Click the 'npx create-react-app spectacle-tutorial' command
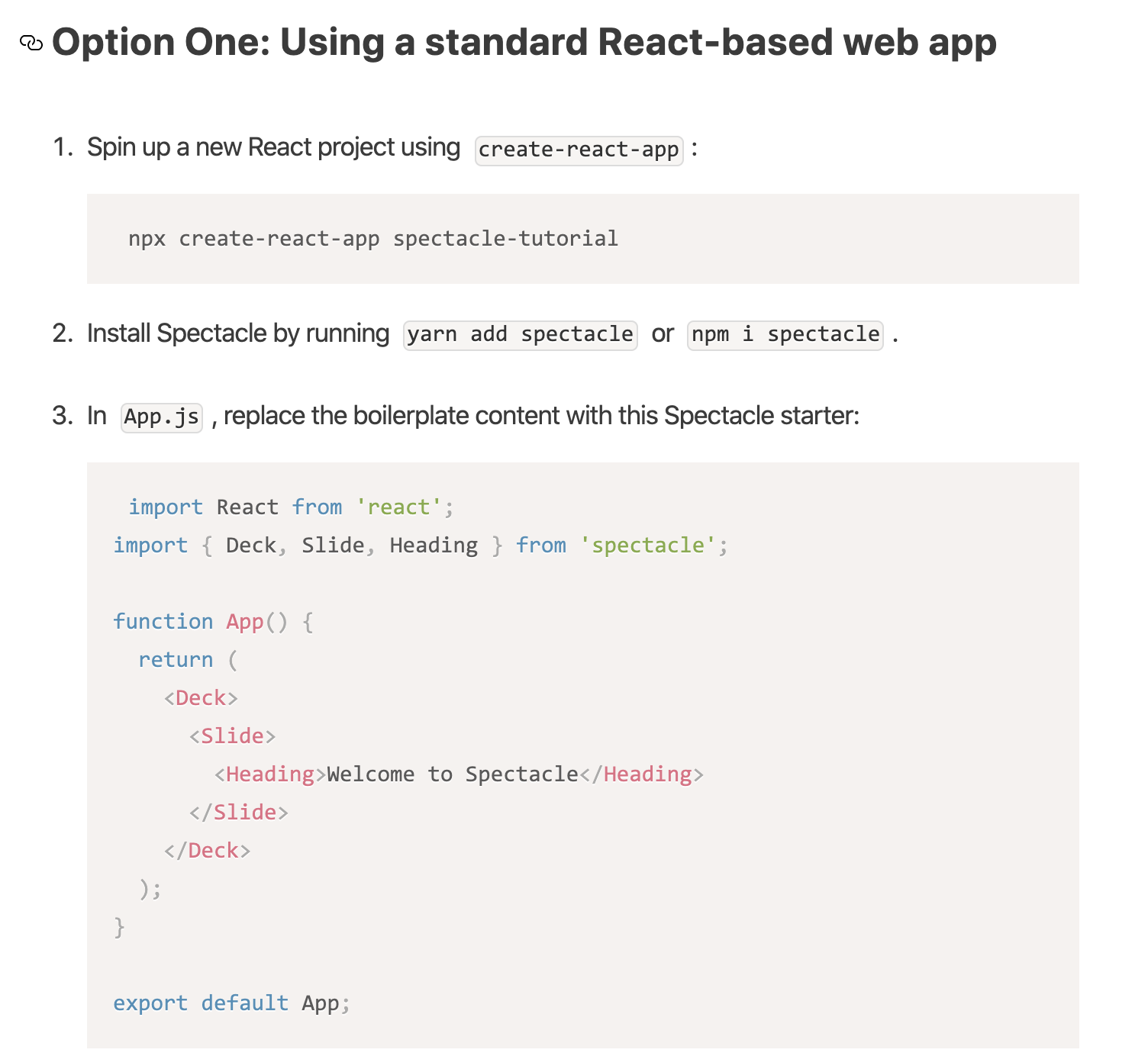The width and height of the screenshot is (1148, 1056). (373, 239)
